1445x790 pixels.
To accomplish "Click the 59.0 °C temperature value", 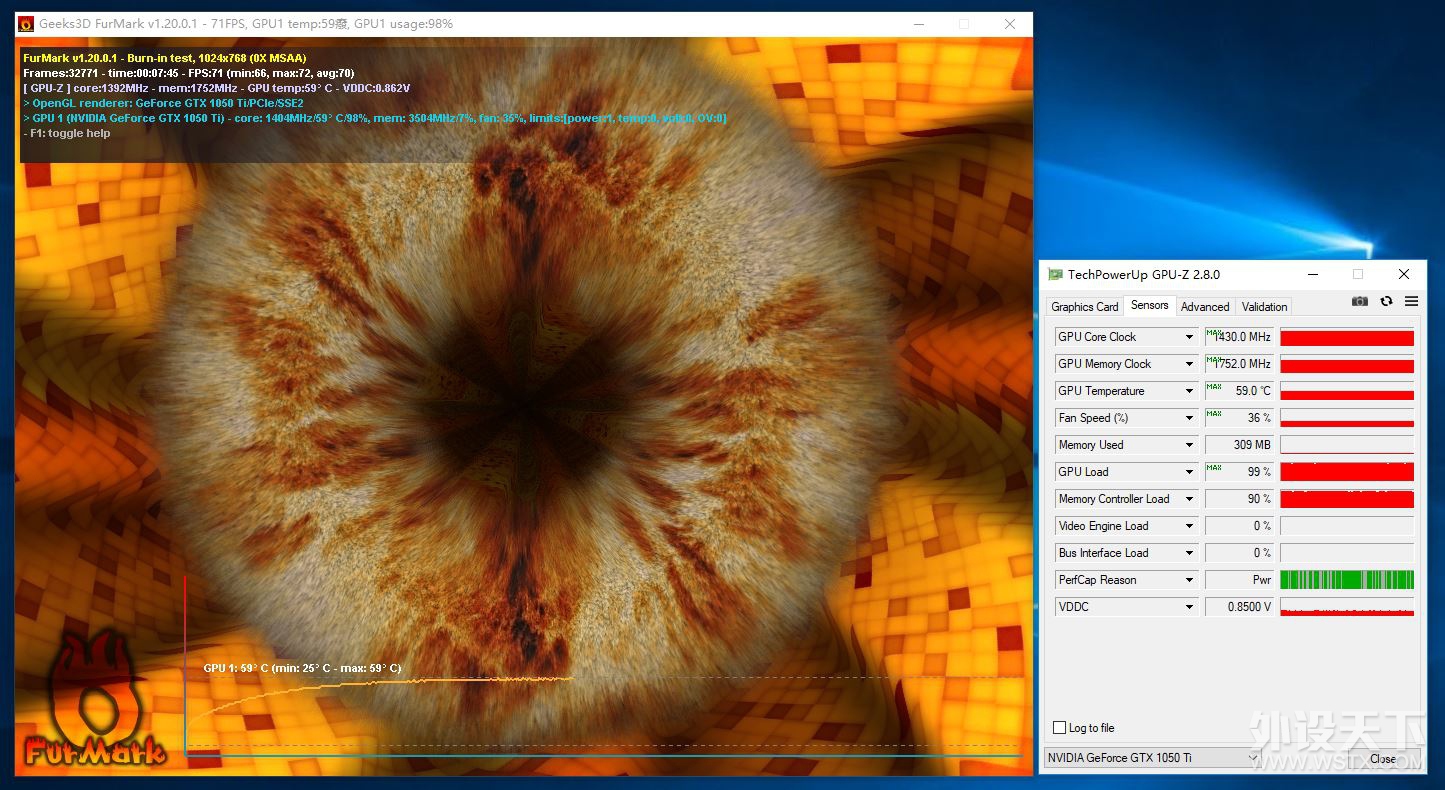I will point(1239,391).
